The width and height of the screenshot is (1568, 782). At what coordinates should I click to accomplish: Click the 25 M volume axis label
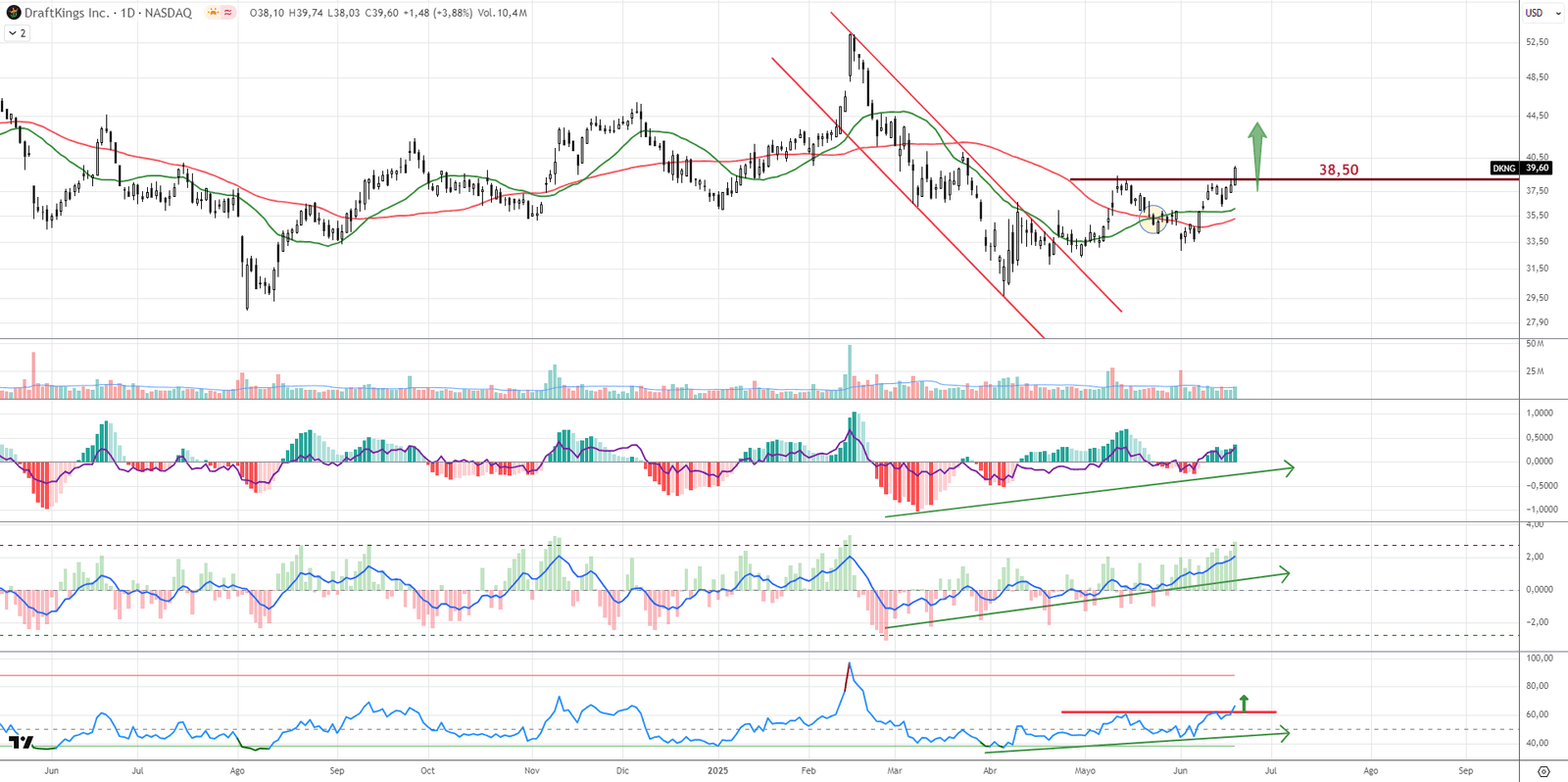click(1535, 371)
